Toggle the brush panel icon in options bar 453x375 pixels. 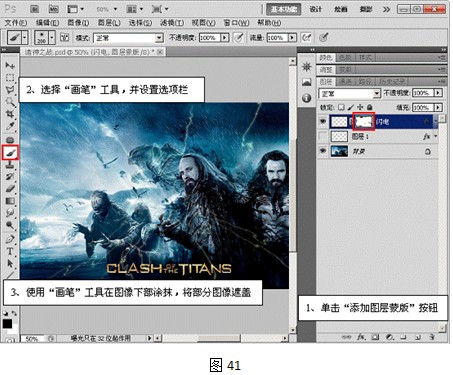(x=64, y=38)
